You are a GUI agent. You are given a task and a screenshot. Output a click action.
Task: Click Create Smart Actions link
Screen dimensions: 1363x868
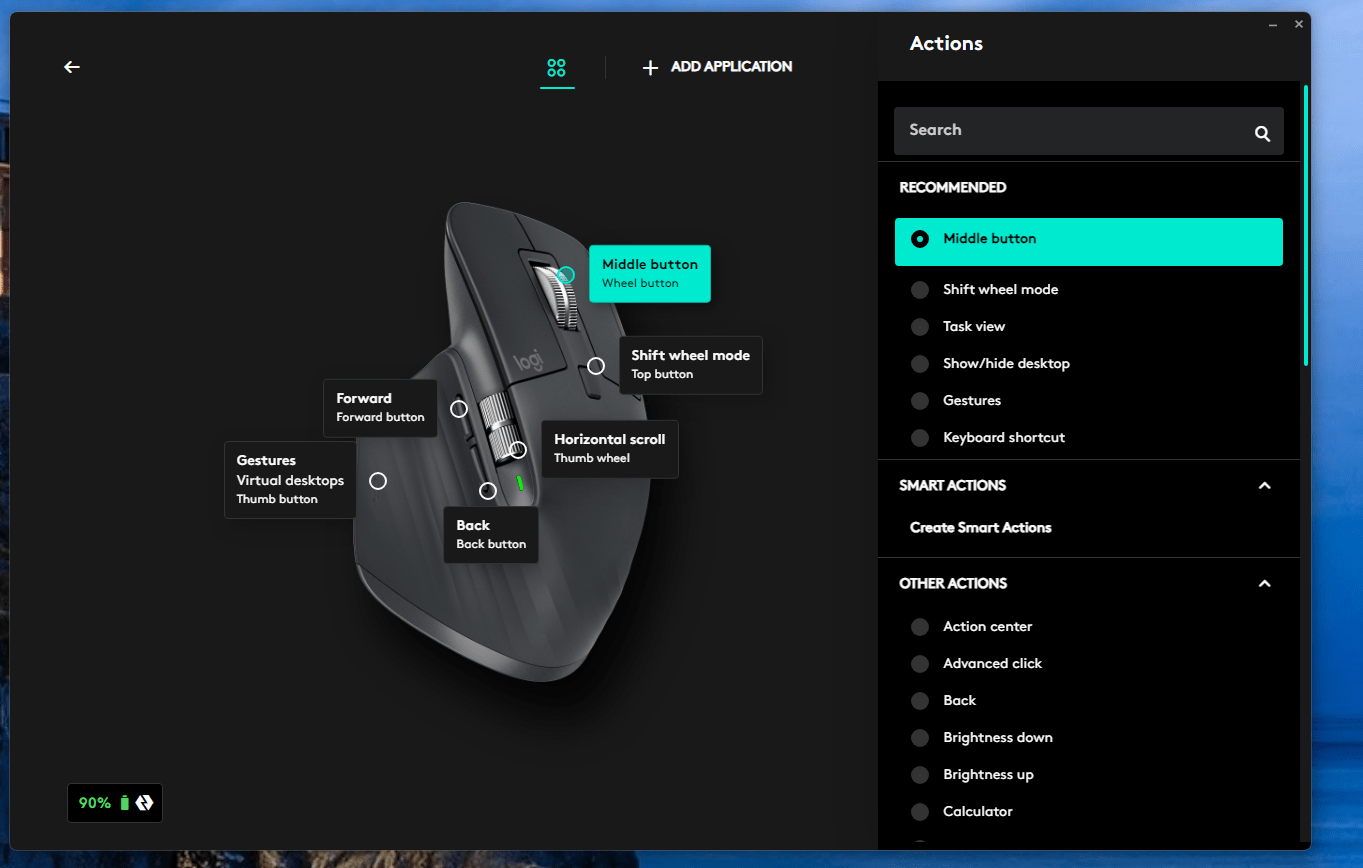[980, 528]
